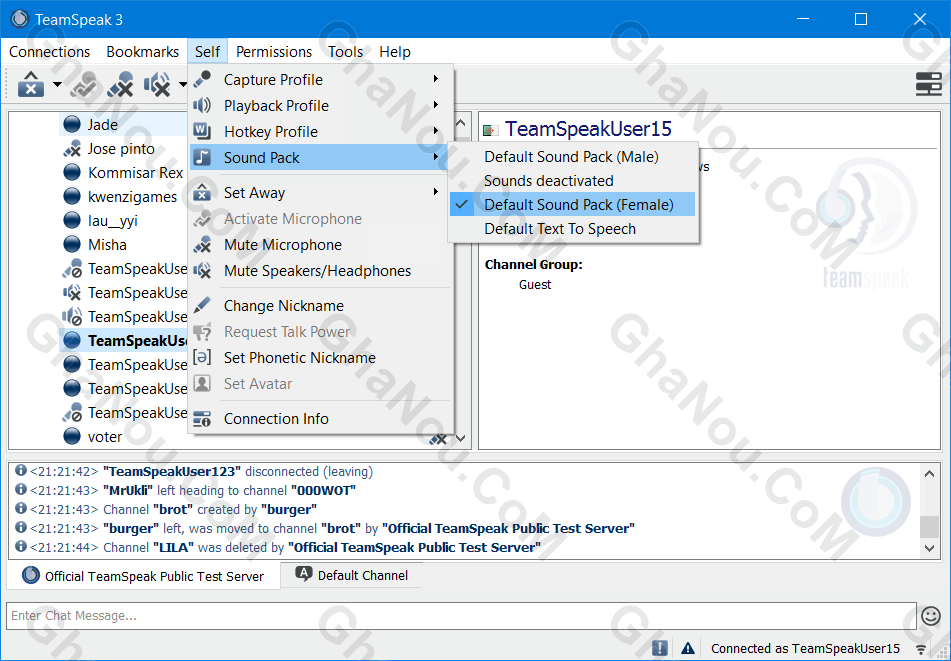The image size is (951, 661).
Task: Choose Mute Speakers/Headphones in the Self menu
Action: [321, 271]
